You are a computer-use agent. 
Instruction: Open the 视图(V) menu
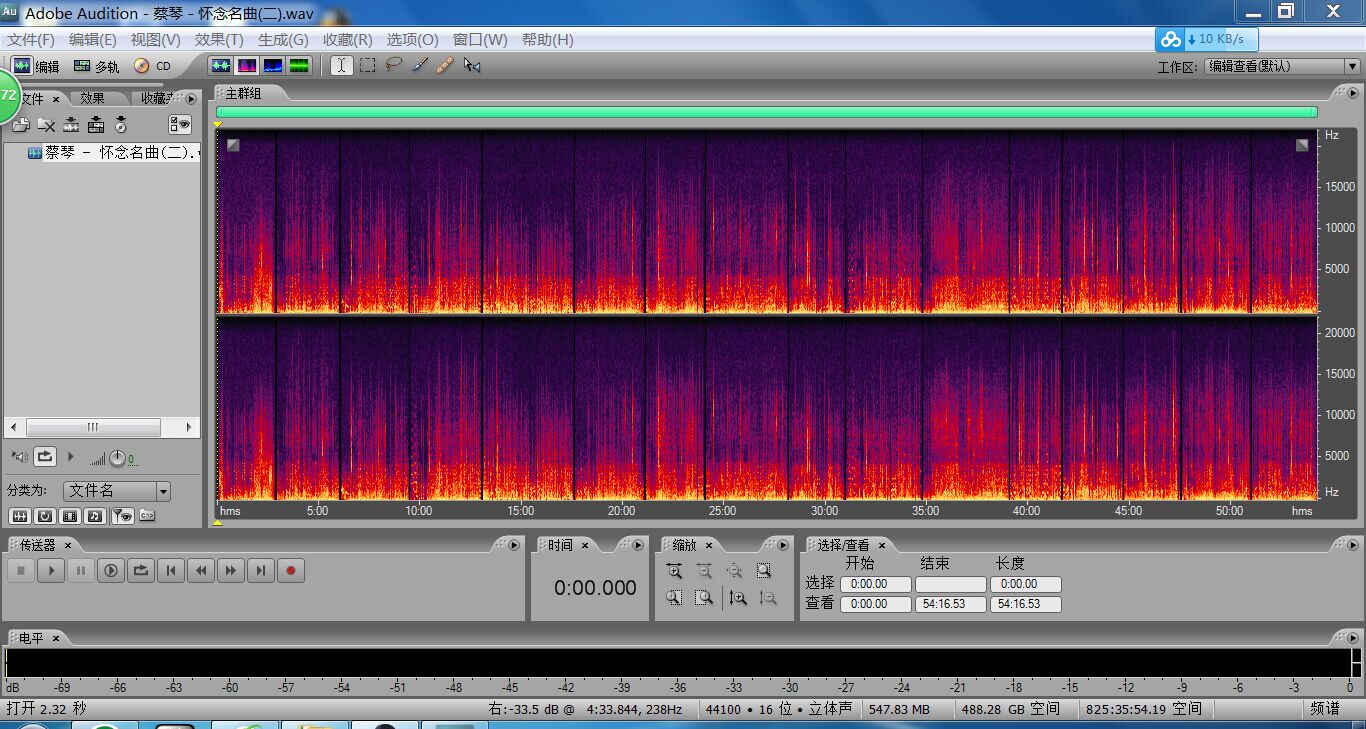coord(156,40)
